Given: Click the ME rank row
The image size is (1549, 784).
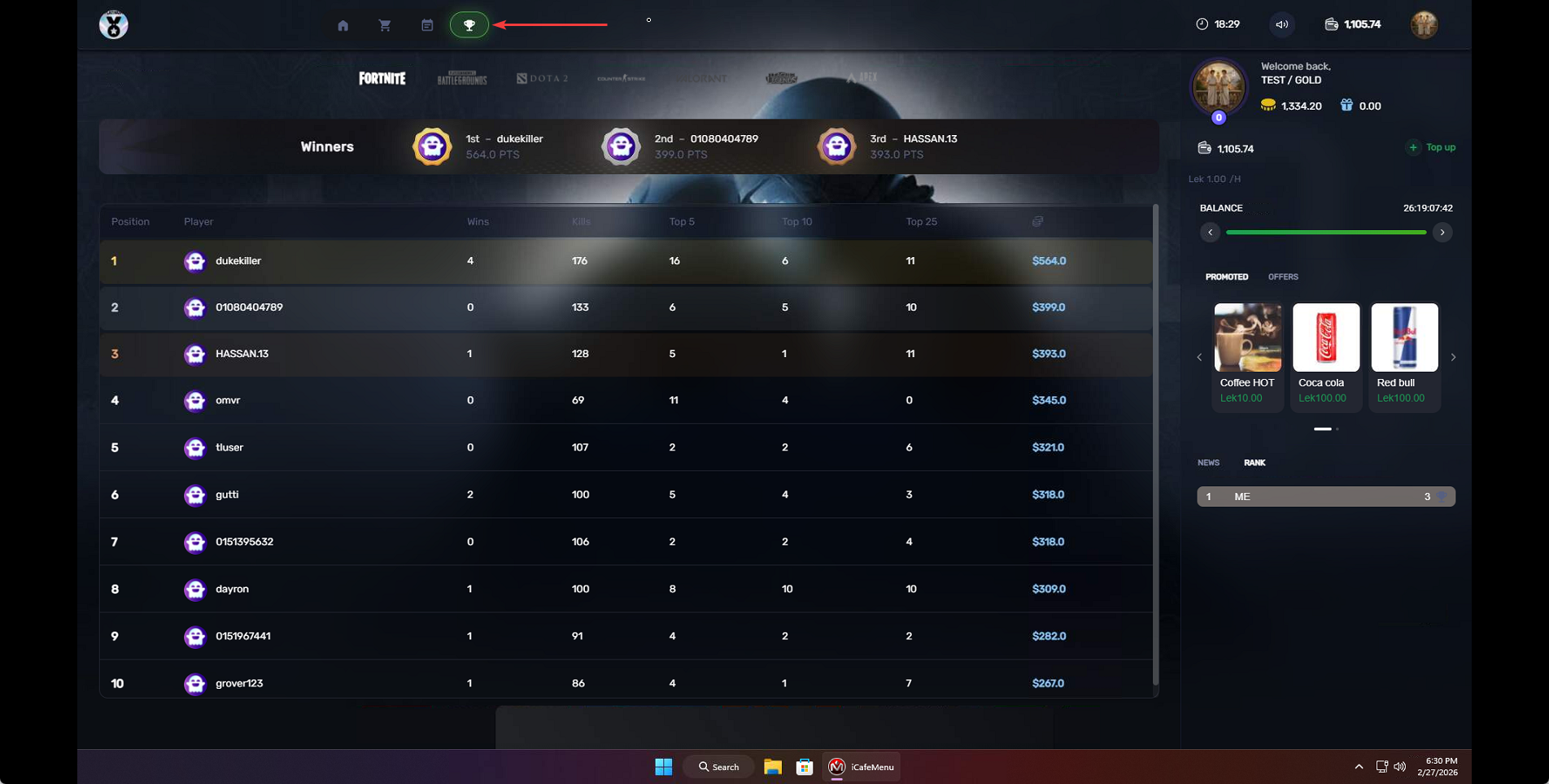Looking at the screenshot, I should [x=1326, y=497].
